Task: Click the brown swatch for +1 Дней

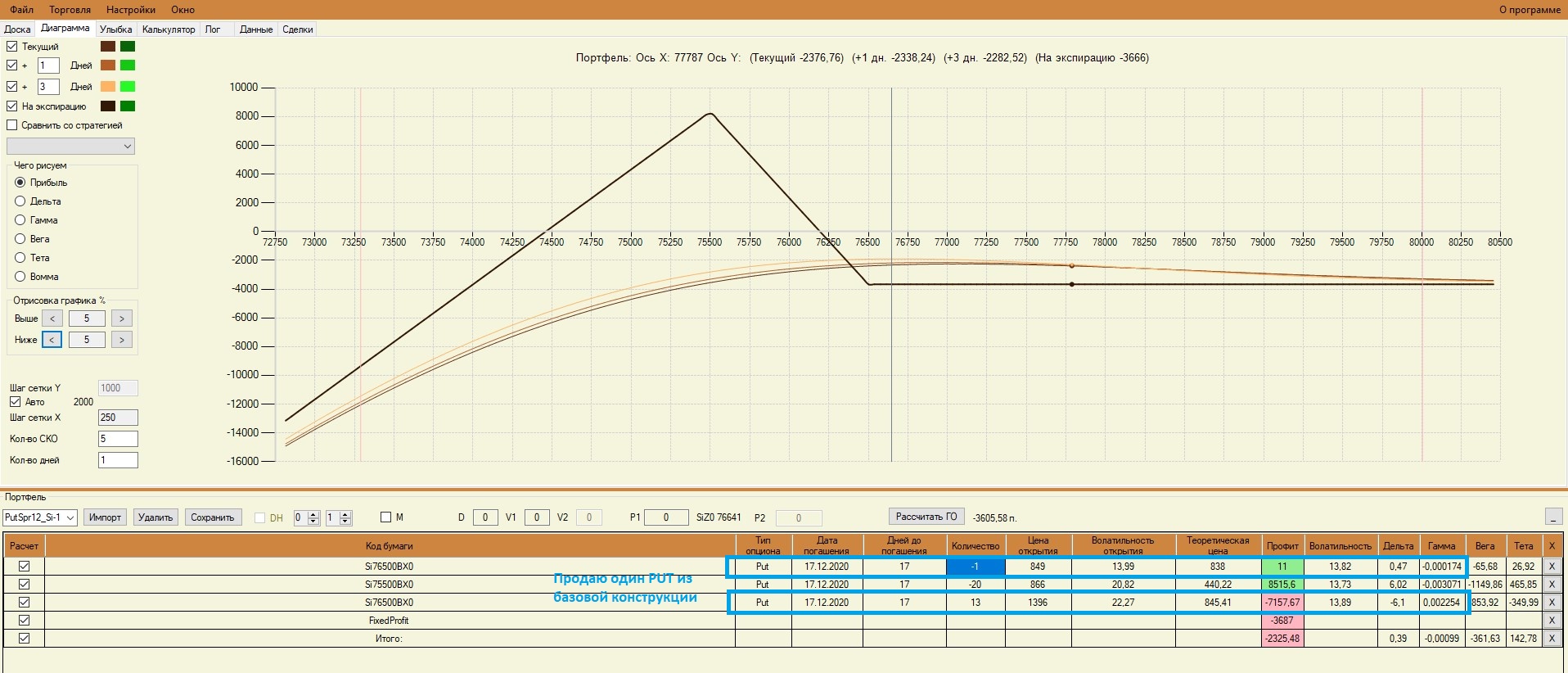Action: pos(108,65)
